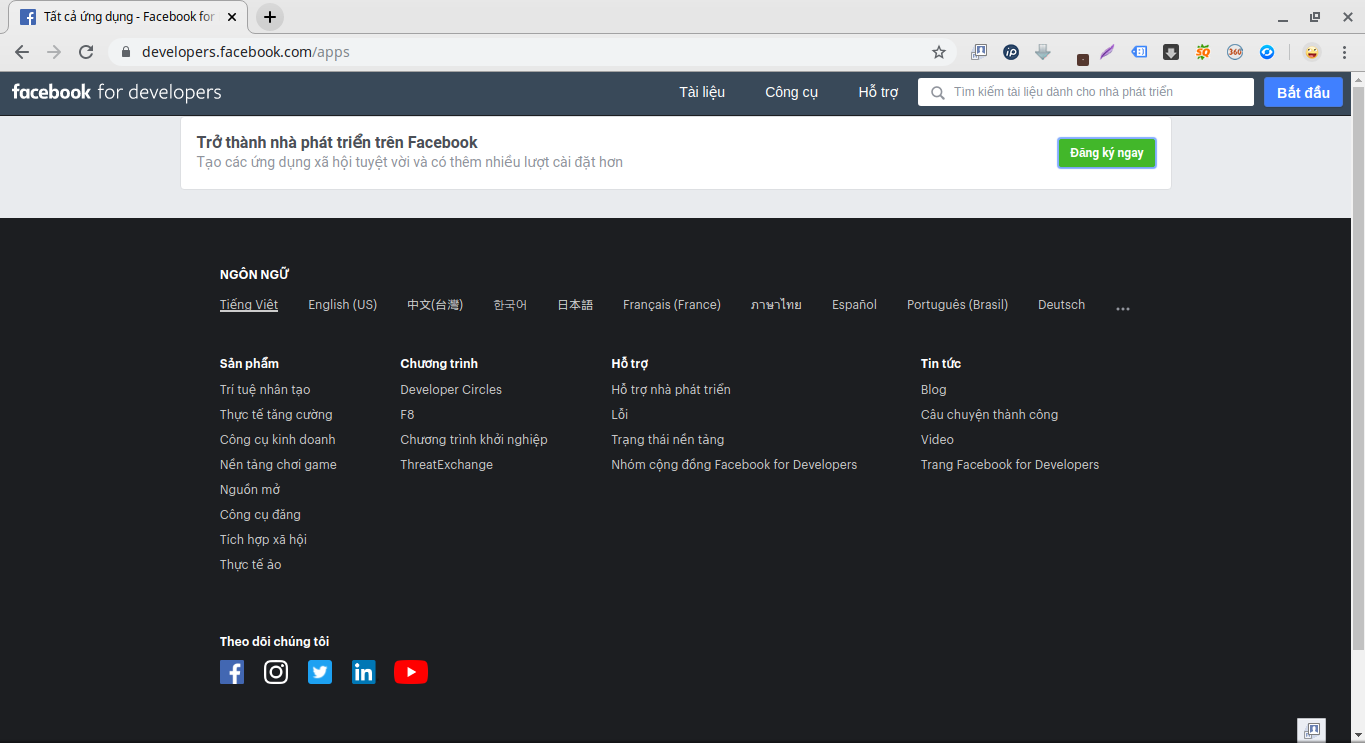
Task: Open Nguồn mở link
Action: (250, 490)
